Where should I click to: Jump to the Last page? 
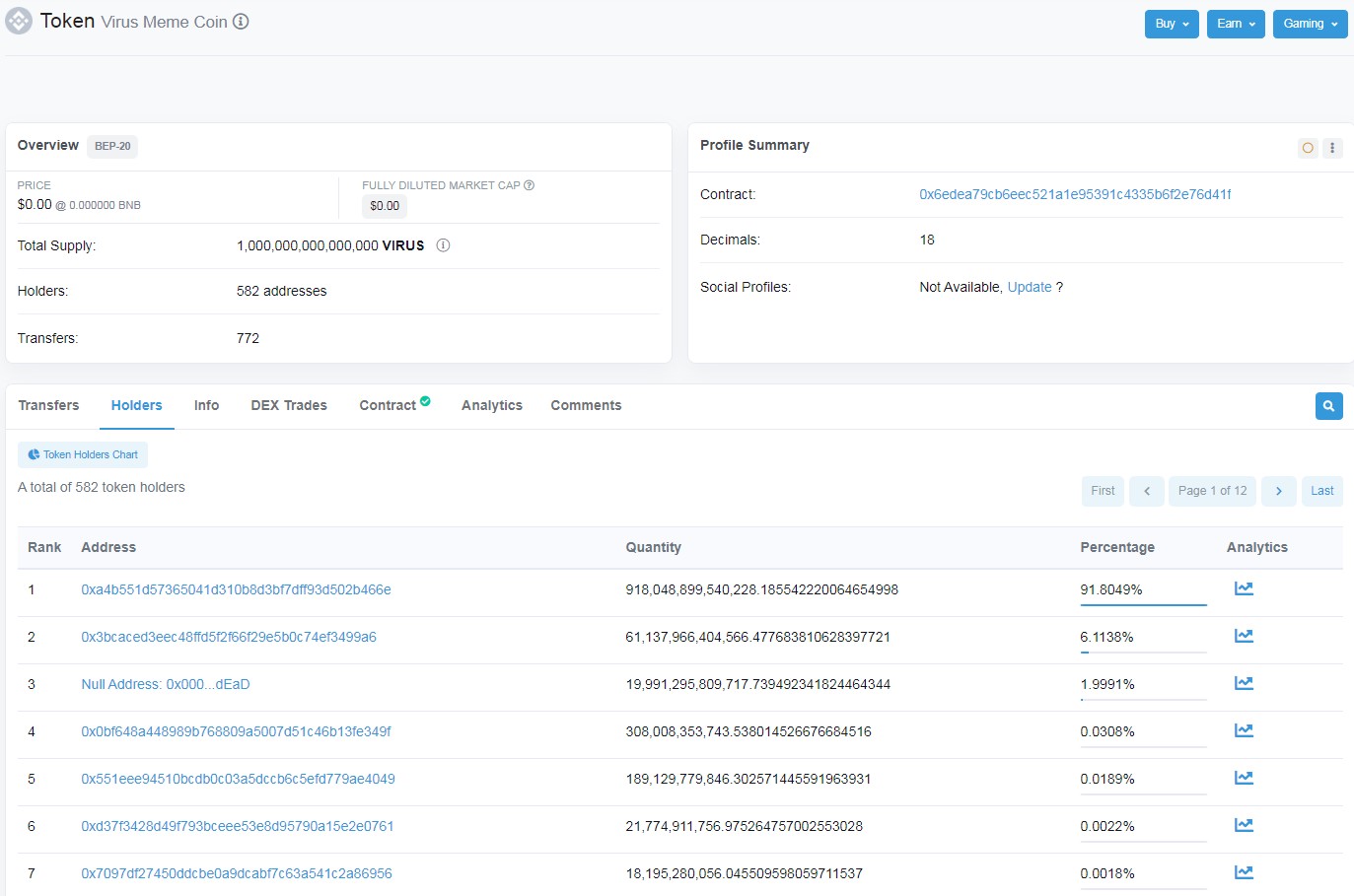click(x=1321, y=491)
